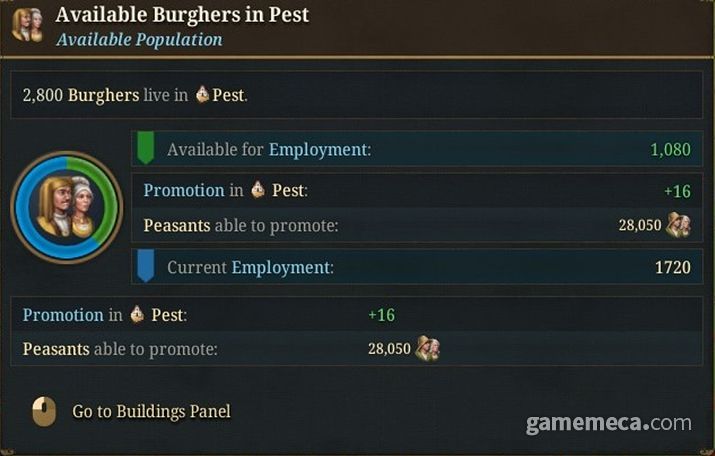This screenshot has height=456, width=715.
Task: Click the 1720 current employment value
Action: click(672, 268)
